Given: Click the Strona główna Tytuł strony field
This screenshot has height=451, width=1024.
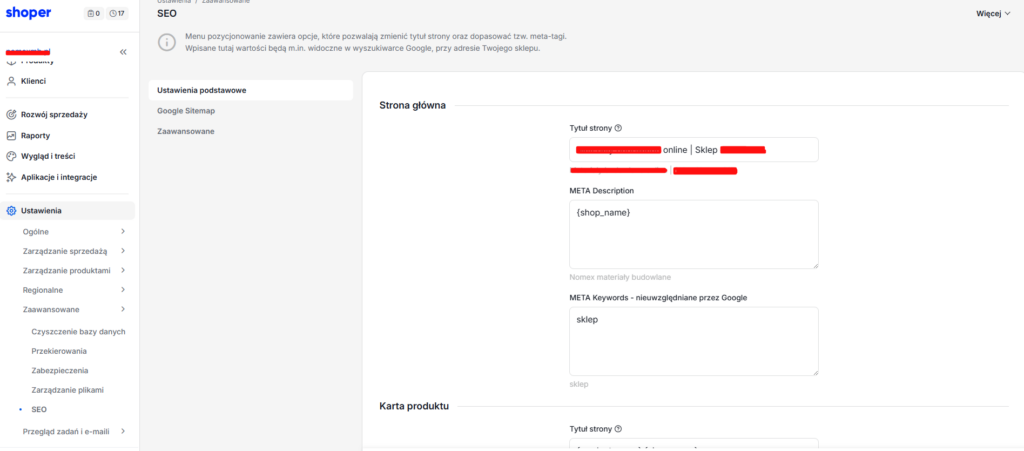Looking at the screenshot, I should tap(694, 149).
